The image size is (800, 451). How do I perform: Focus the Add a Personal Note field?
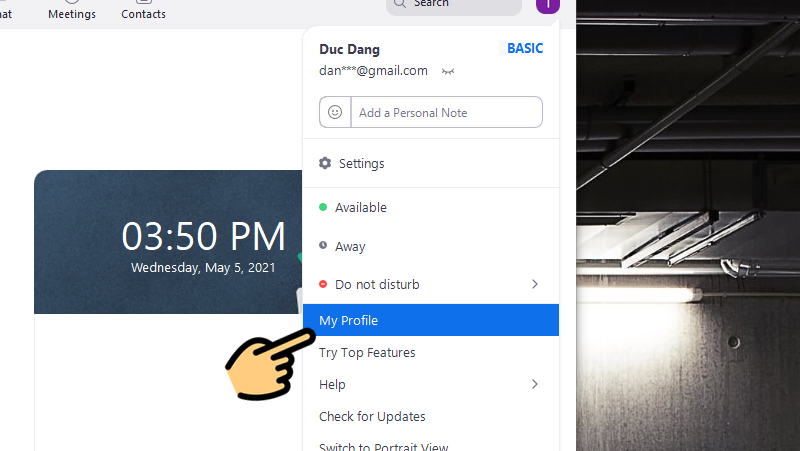pyautogui.click(x=445, y=113)
